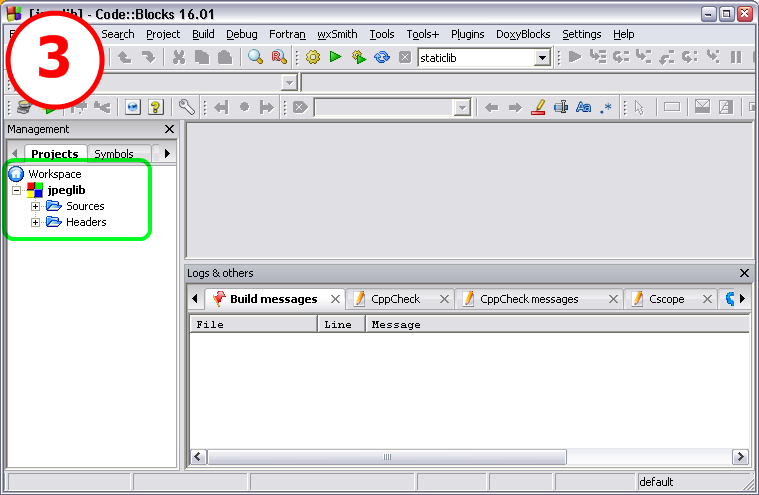Click the scroll right arrow in Build messages

coord(740,457)
